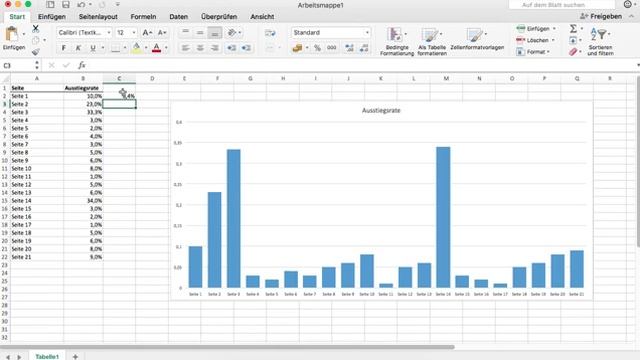The width and height of the screenshot is (640, 360).
Task: Switch to the Formeln tab
Action: click(x=143, y=17)
